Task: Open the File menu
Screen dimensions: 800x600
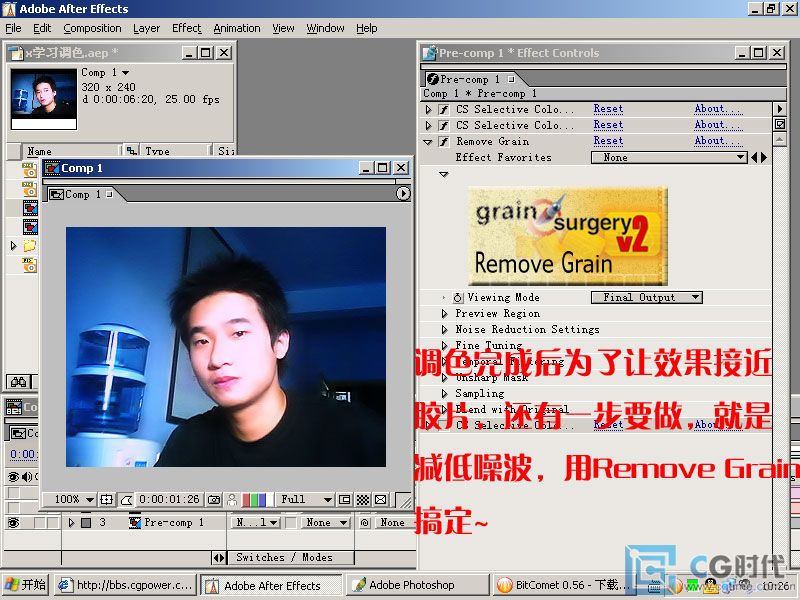Action: (13, 28)
